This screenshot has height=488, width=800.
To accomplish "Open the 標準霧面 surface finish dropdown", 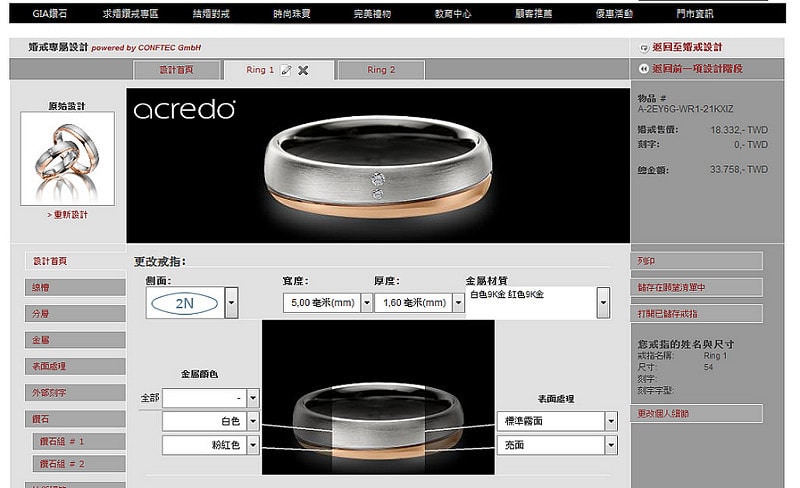I will pos(610,421).
